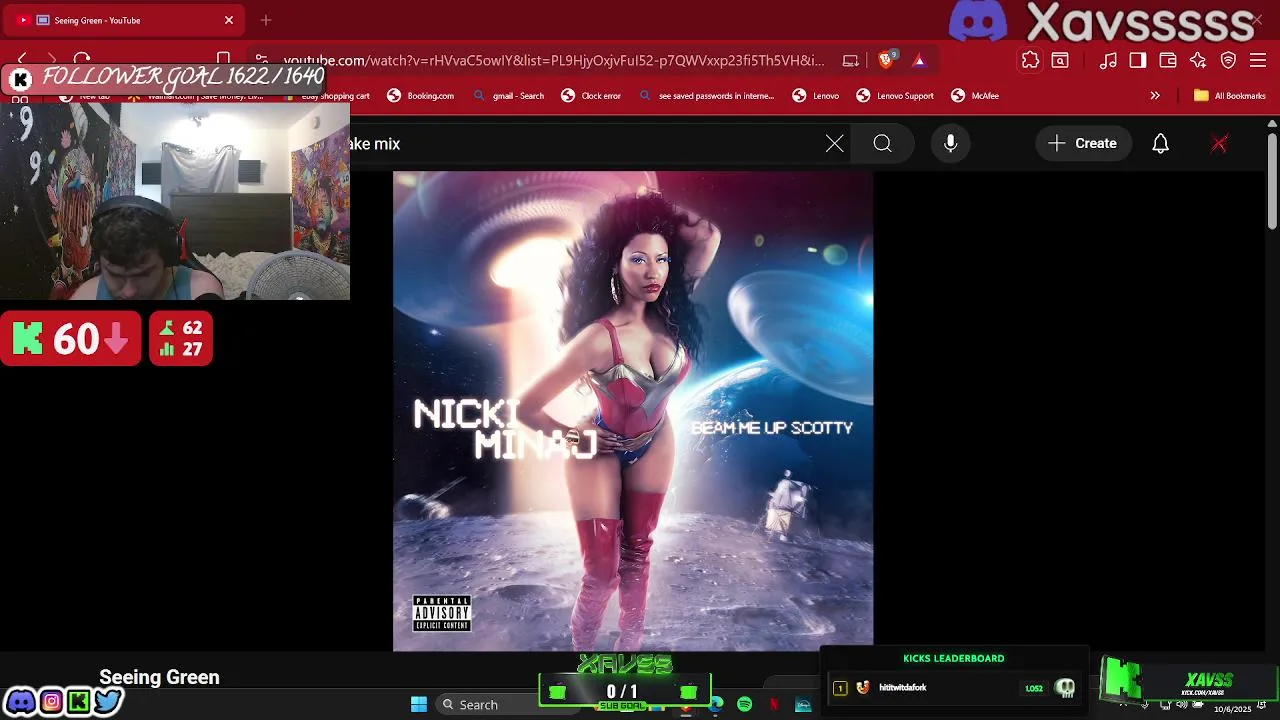1280x720 pixels.
Task: Open the Clock error bookmark
Action: tap(591, 96)
